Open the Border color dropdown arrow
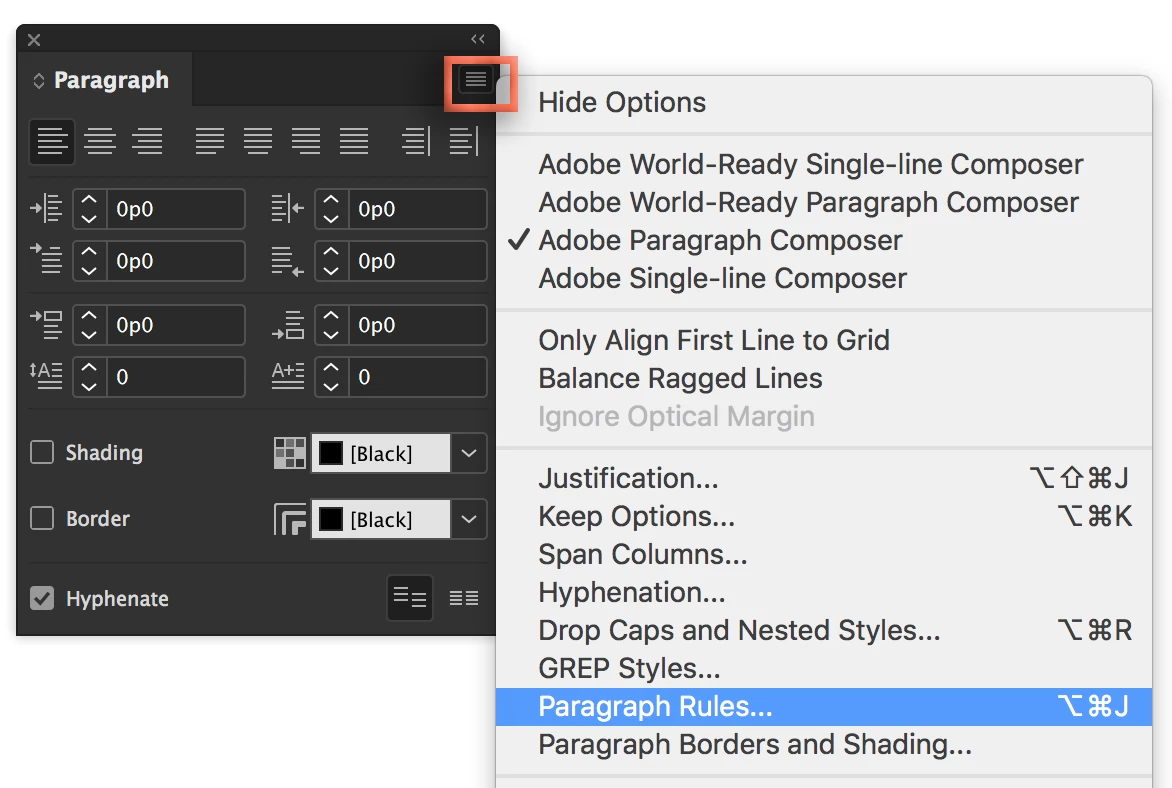 [469, 519]
